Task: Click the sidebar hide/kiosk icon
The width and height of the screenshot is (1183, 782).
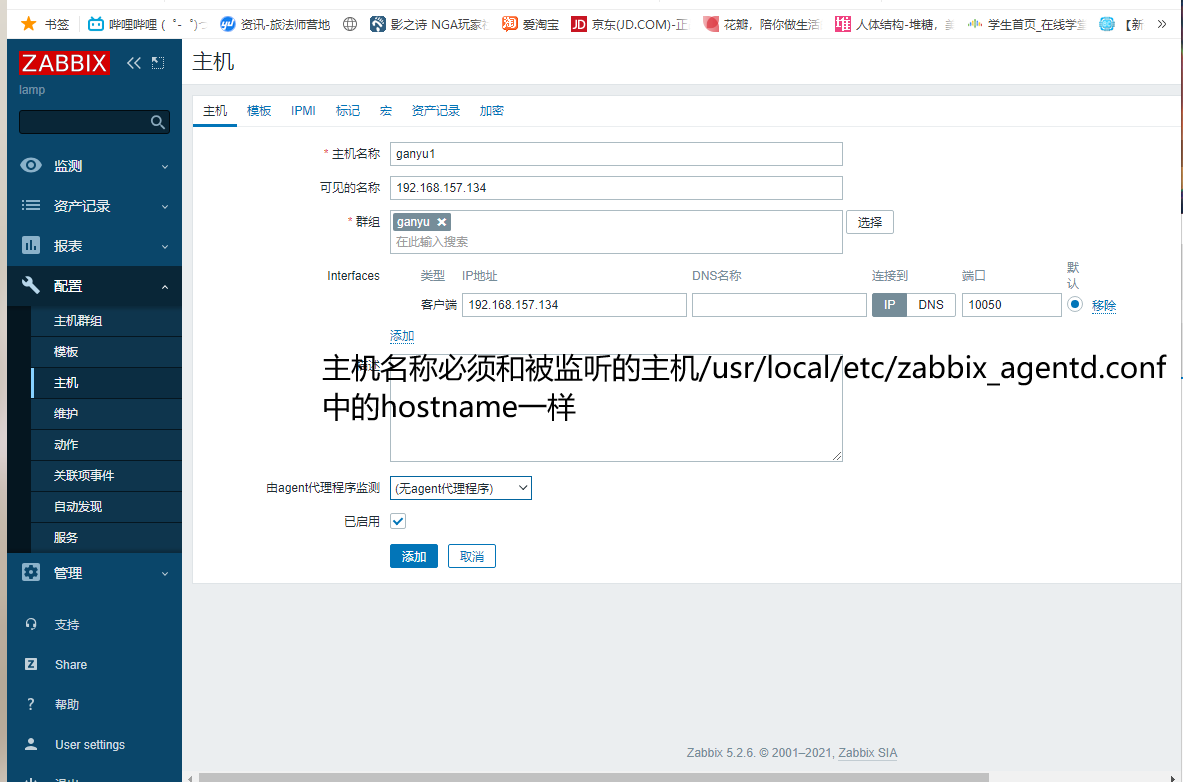Action: (158, 63)
